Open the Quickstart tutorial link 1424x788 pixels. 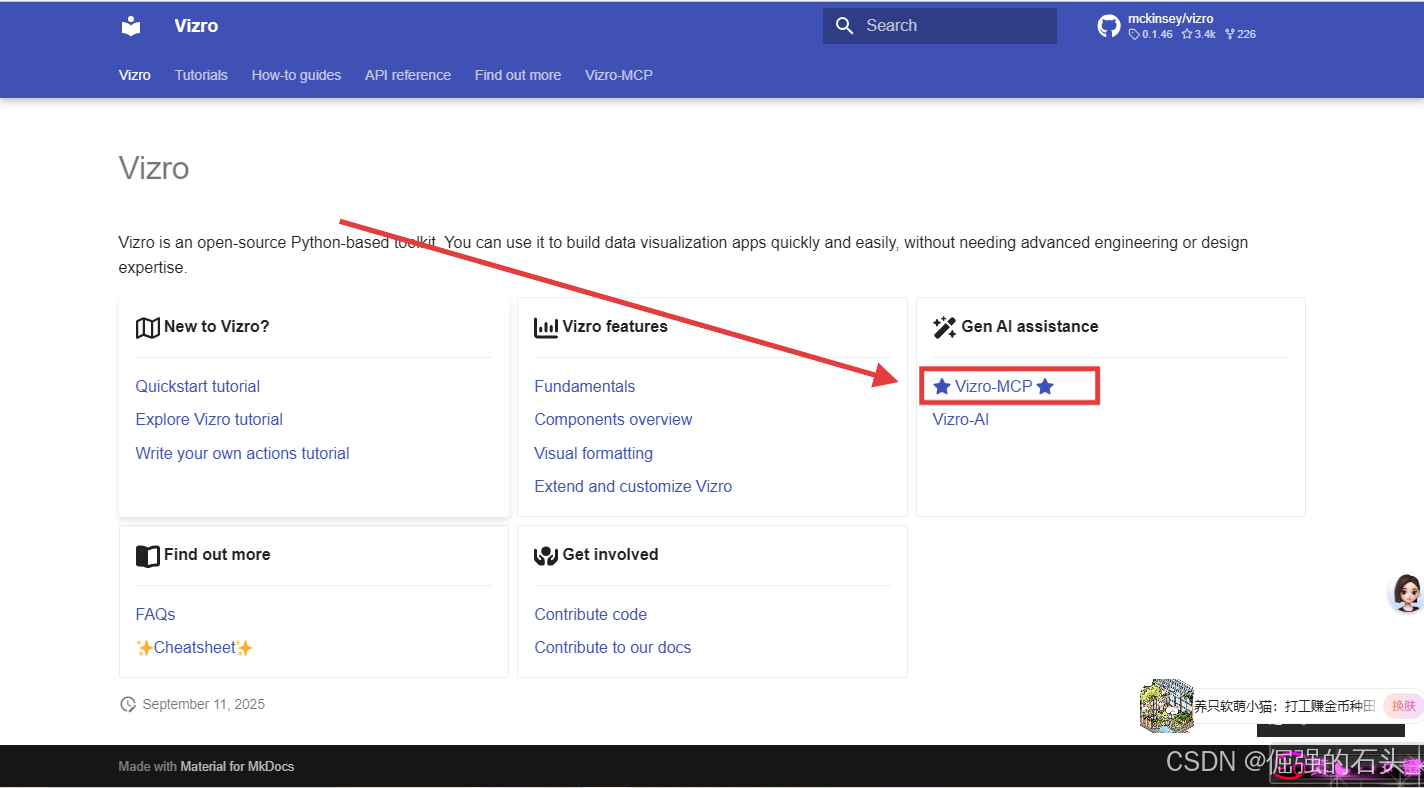(198, 386)
